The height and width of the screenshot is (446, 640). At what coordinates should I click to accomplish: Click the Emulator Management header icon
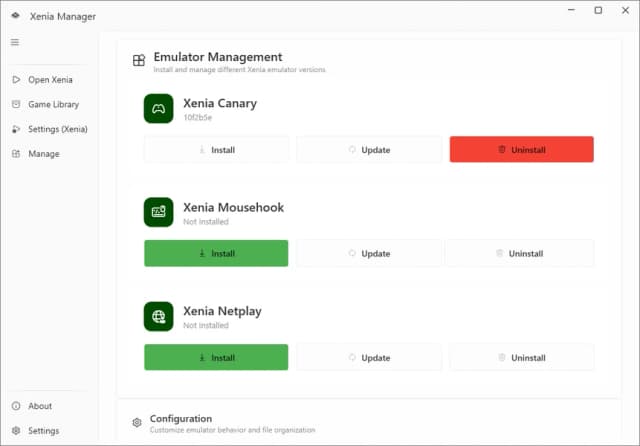tap(139, 60)
